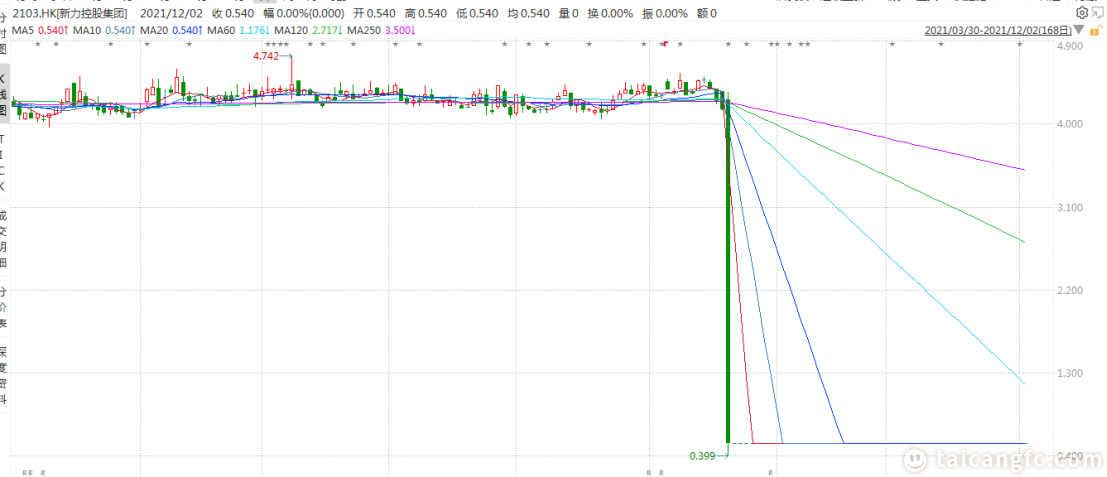Click the MA250 indicator label
Viewport: 1107px width, 477px height.
click(367, 31)
